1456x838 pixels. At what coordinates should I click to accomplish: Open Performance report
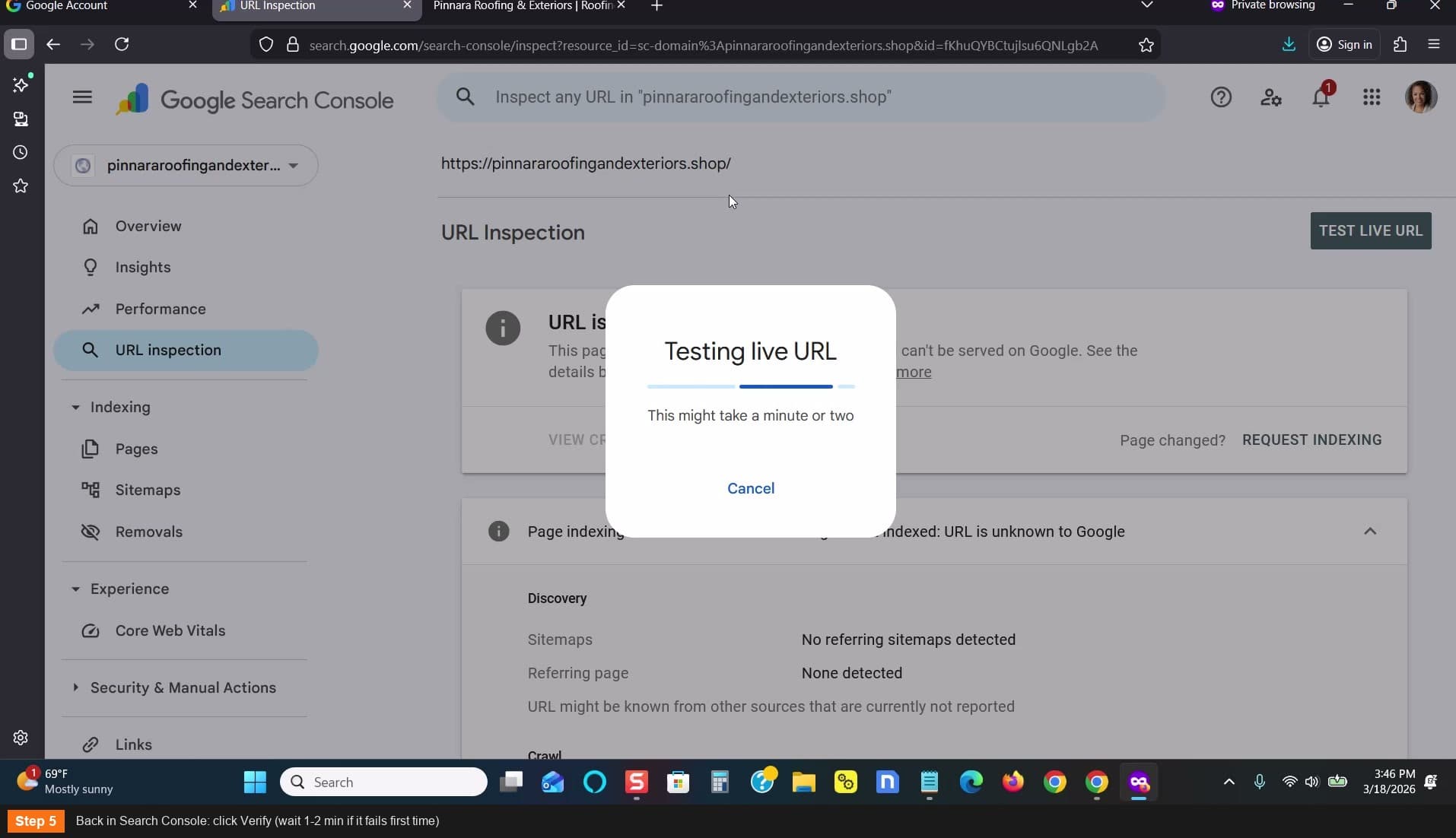[x=186, y=309]
